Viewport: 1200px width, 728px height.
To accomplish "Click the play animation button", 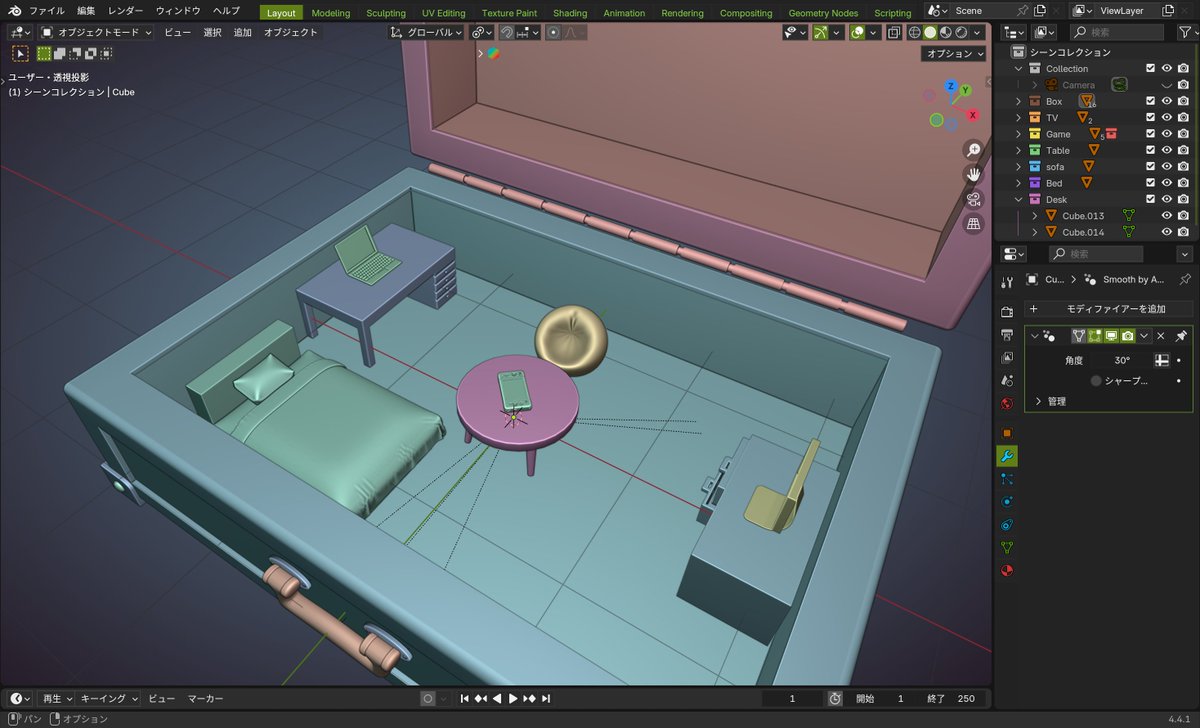I will pos(513,698).
